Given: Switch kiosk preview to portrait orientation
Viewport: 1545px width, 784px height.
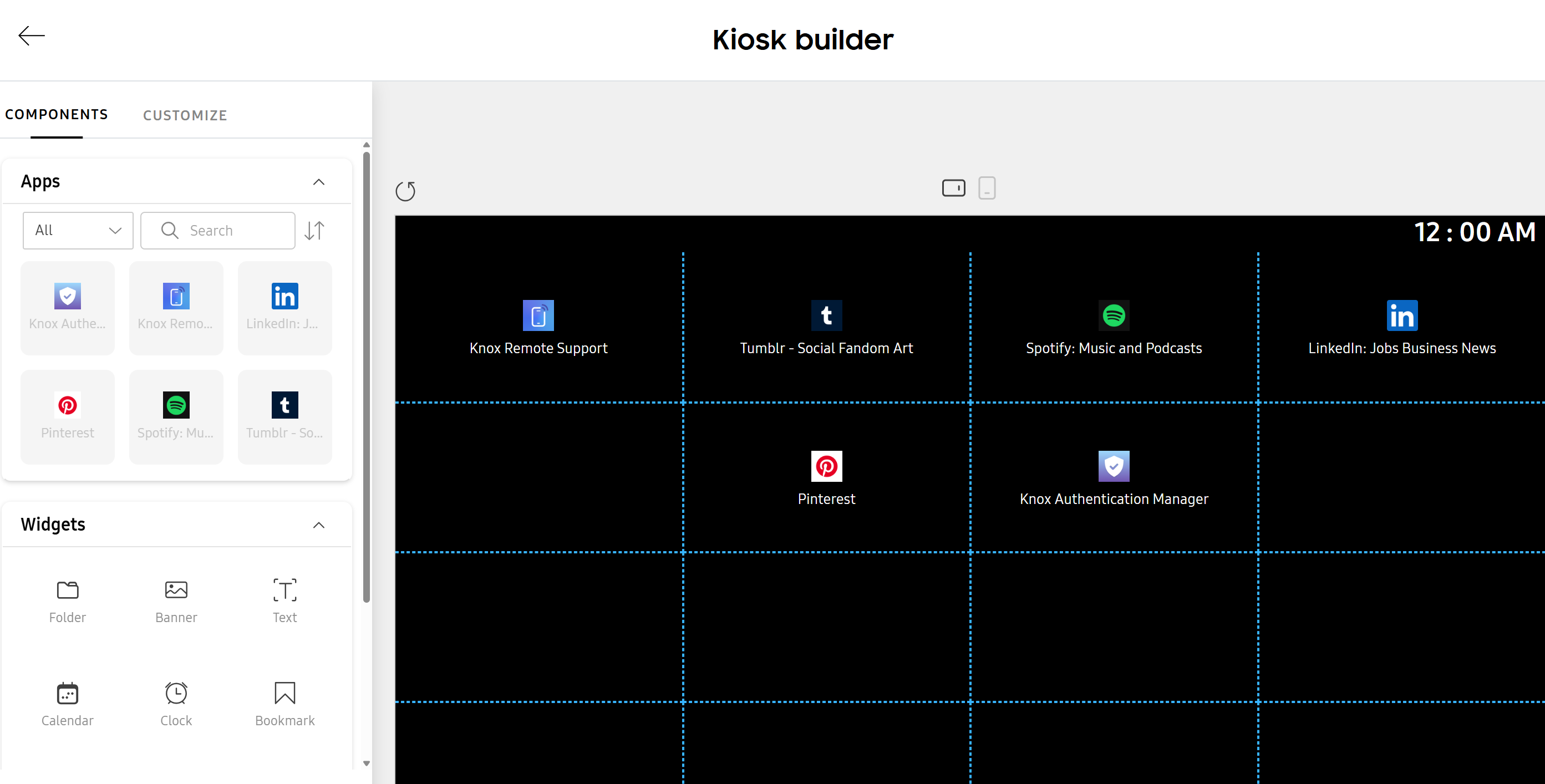Looking at the screenshot, I should pyautogui.click(x=987, y=188).
